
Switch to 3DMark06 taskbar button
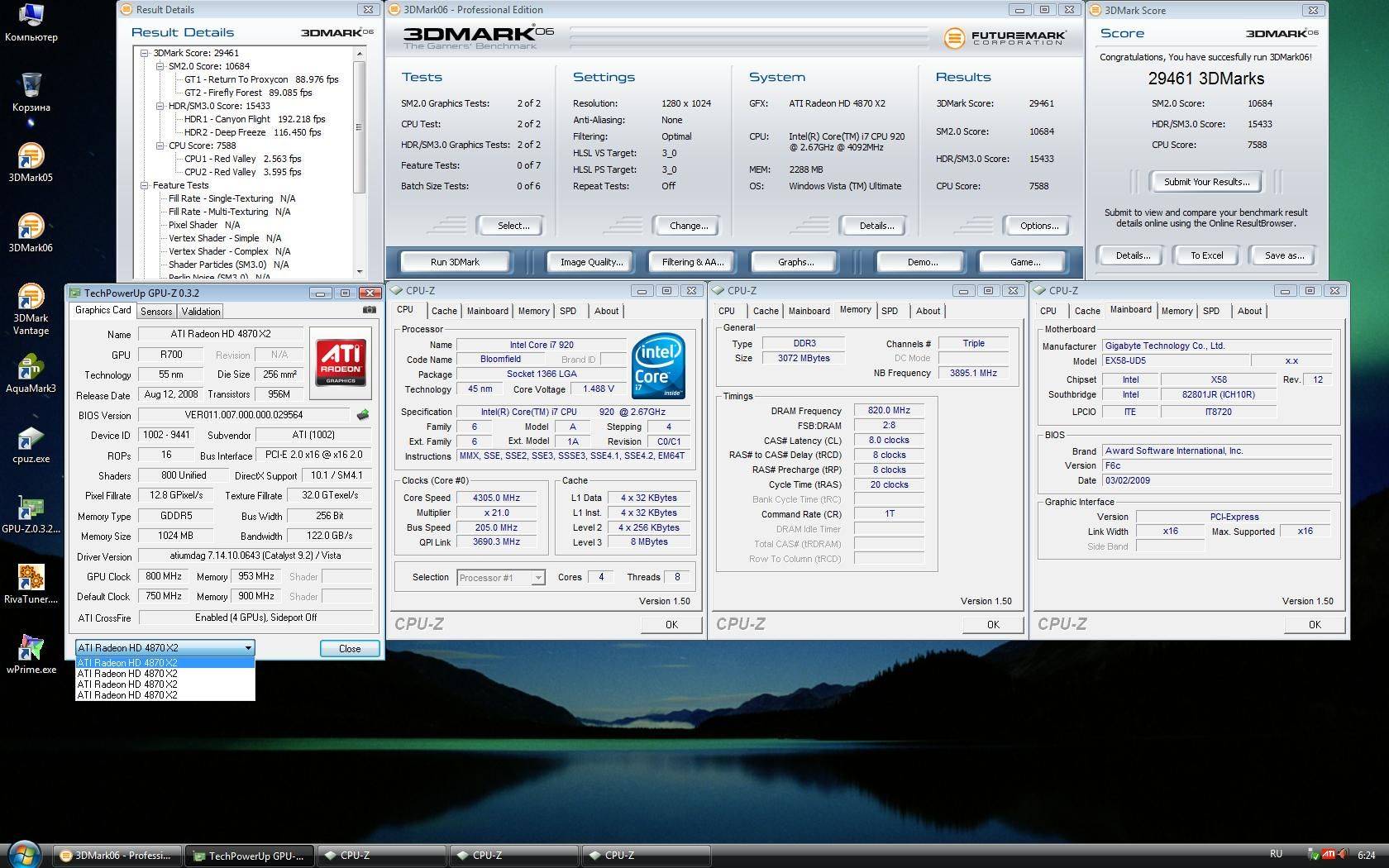pyautogui.click(x=117, y=856)
